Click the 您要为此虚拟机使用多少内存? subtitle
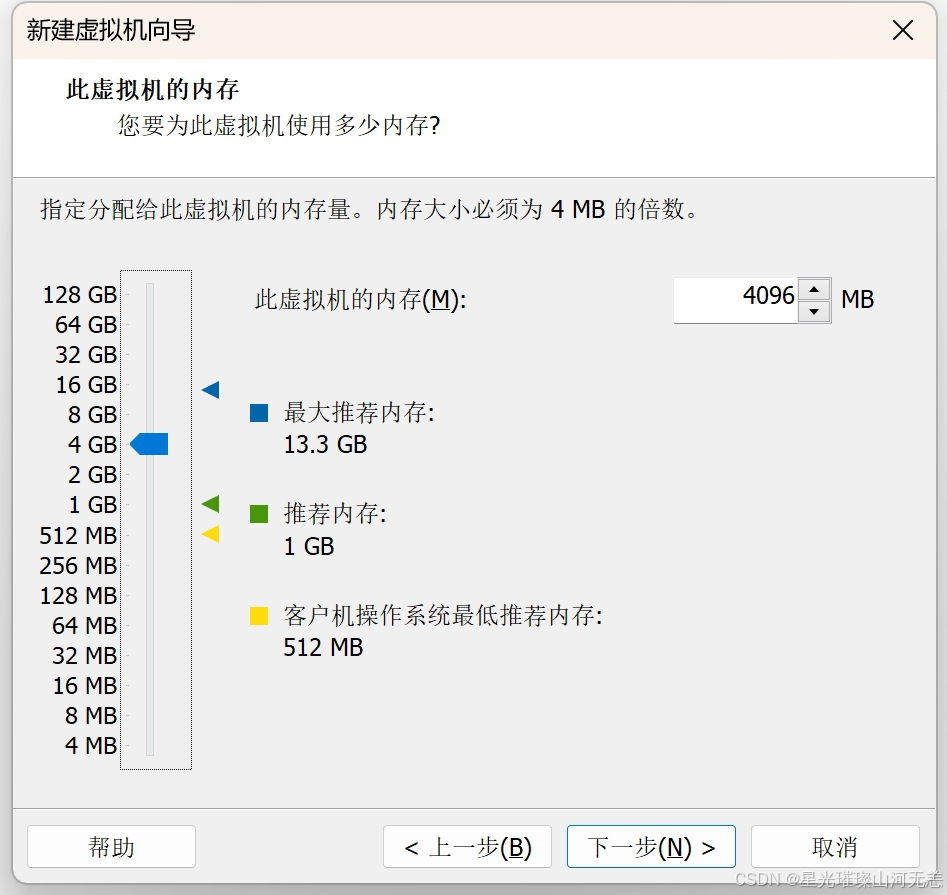The width and height of the screenshot is (947, 895). tap(279, 126)
